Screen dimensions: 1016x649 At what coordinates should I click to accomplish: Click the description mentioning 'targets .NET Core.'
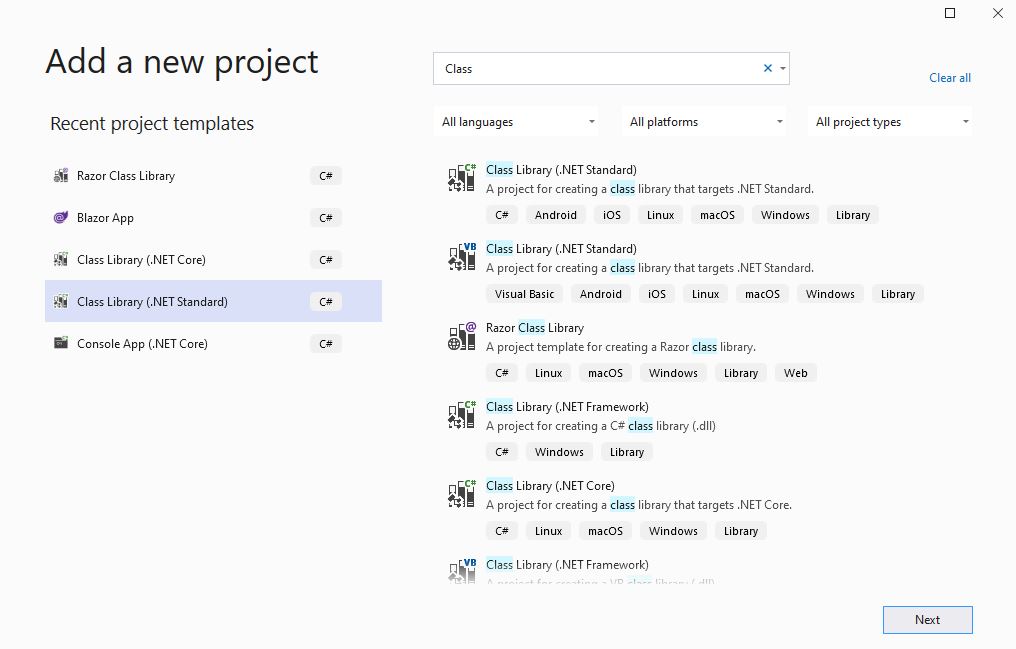pyautogui.click(x=639, y=505)
